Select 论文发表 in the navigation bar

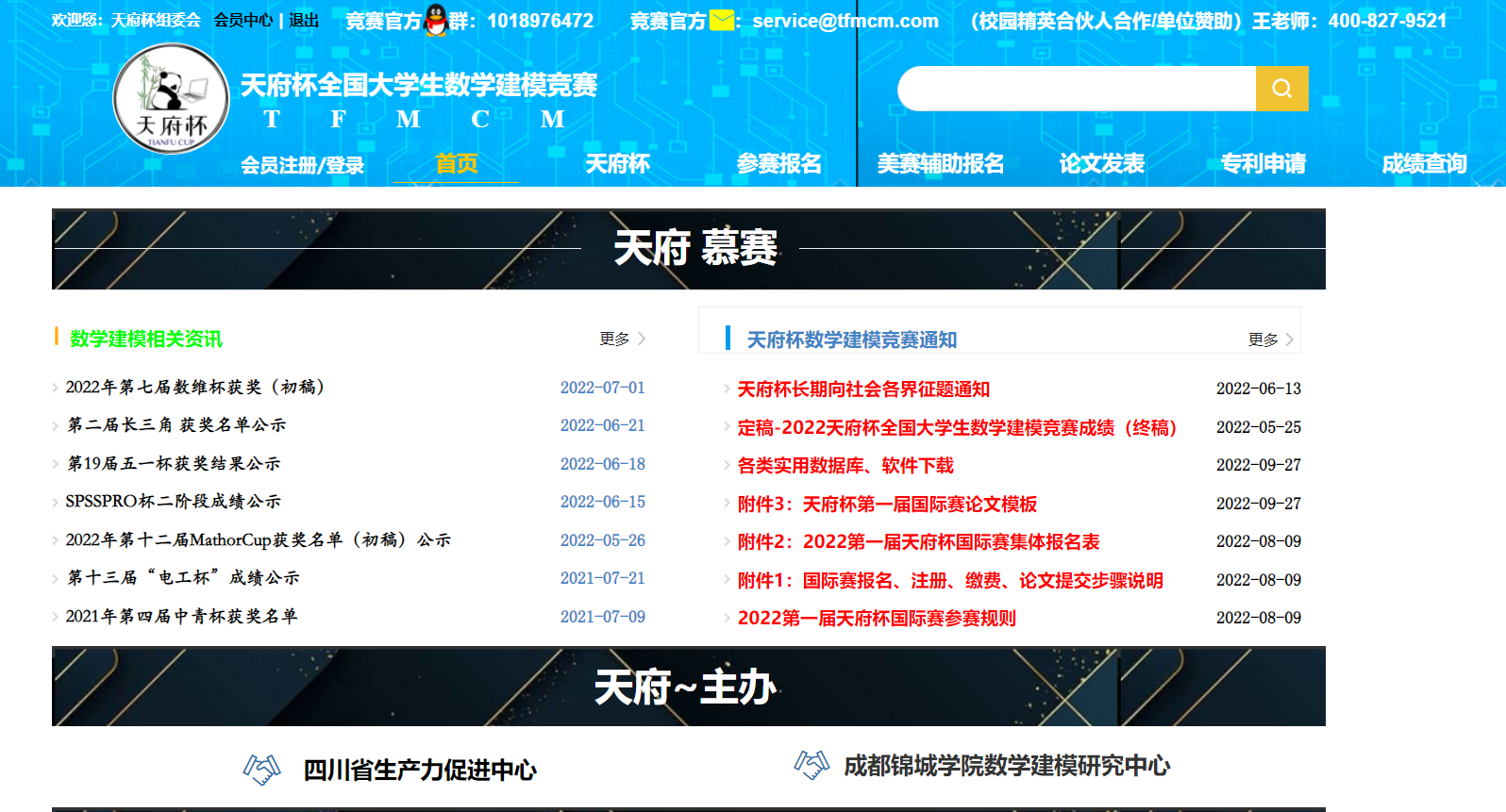coord(1101,164)
